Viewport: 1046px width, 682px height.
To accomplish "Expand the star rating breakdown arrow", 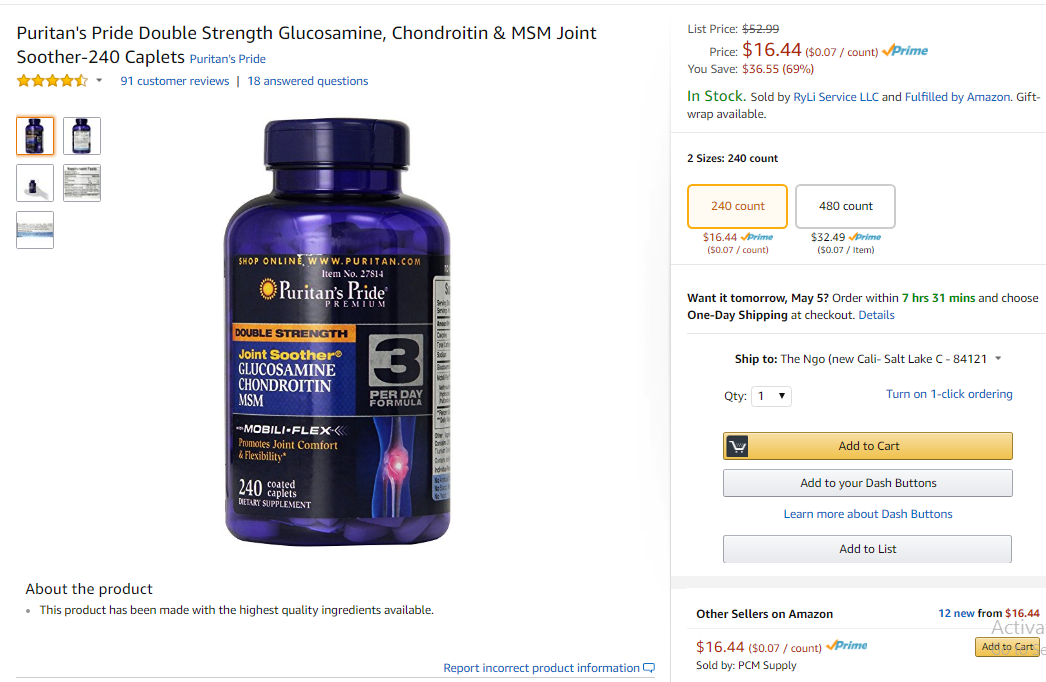I will click(99, 81).
